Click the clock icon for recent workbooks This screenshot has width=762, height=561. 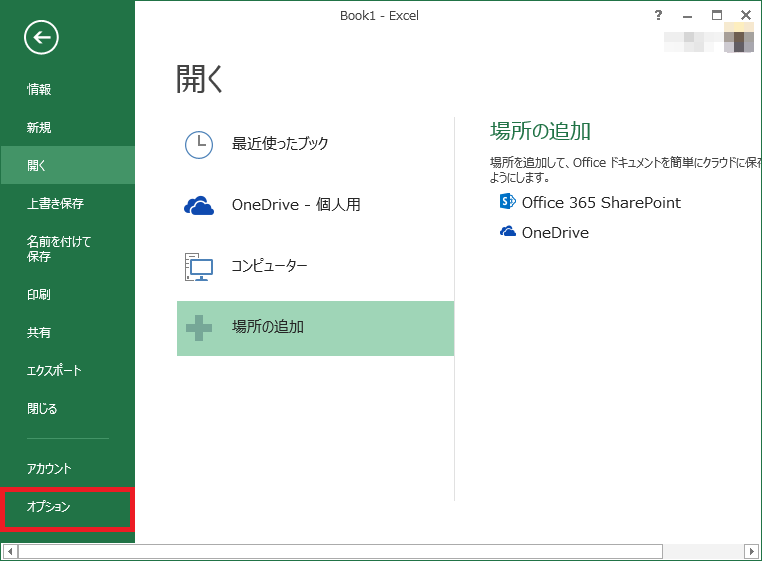pos(199,144)
